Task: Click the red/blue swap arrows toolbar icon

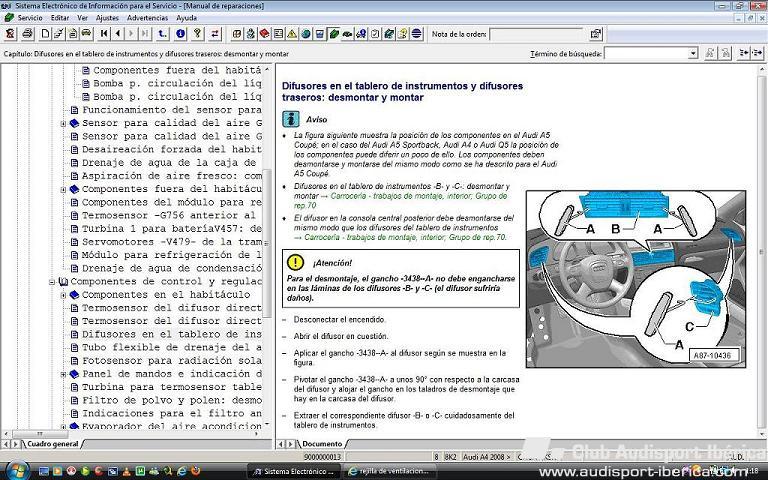Action: [215, 34]
